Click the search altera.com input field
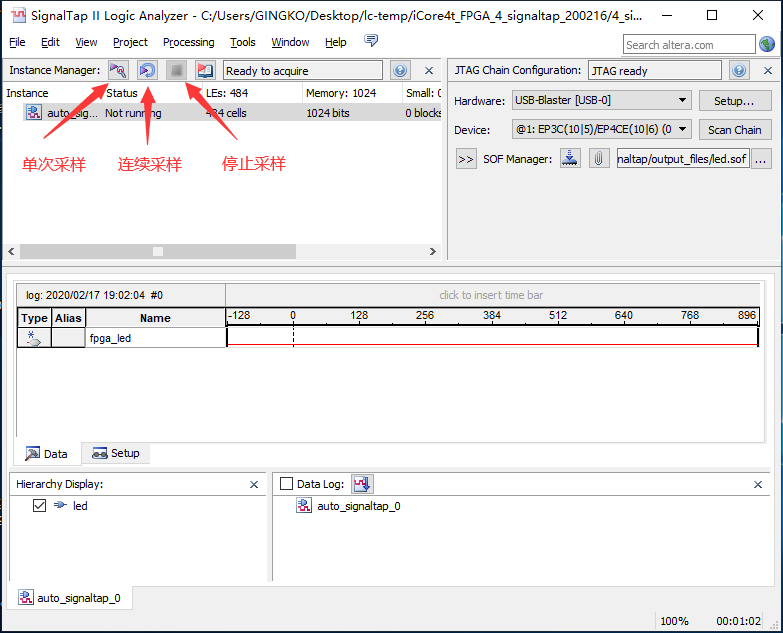The width and height of the screenshot is (783, 633). coord(688,44)
